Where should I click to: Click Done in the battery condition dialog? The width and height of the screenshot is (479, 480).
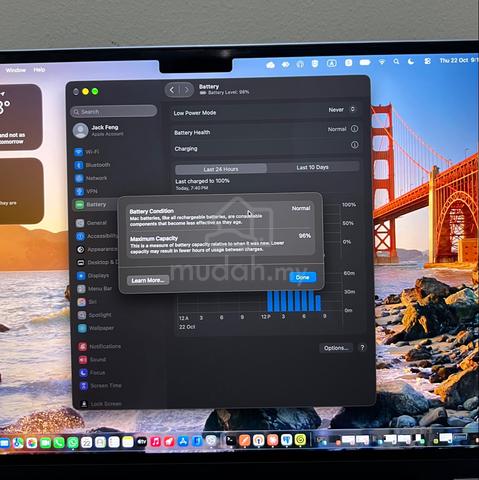(302, 277)
